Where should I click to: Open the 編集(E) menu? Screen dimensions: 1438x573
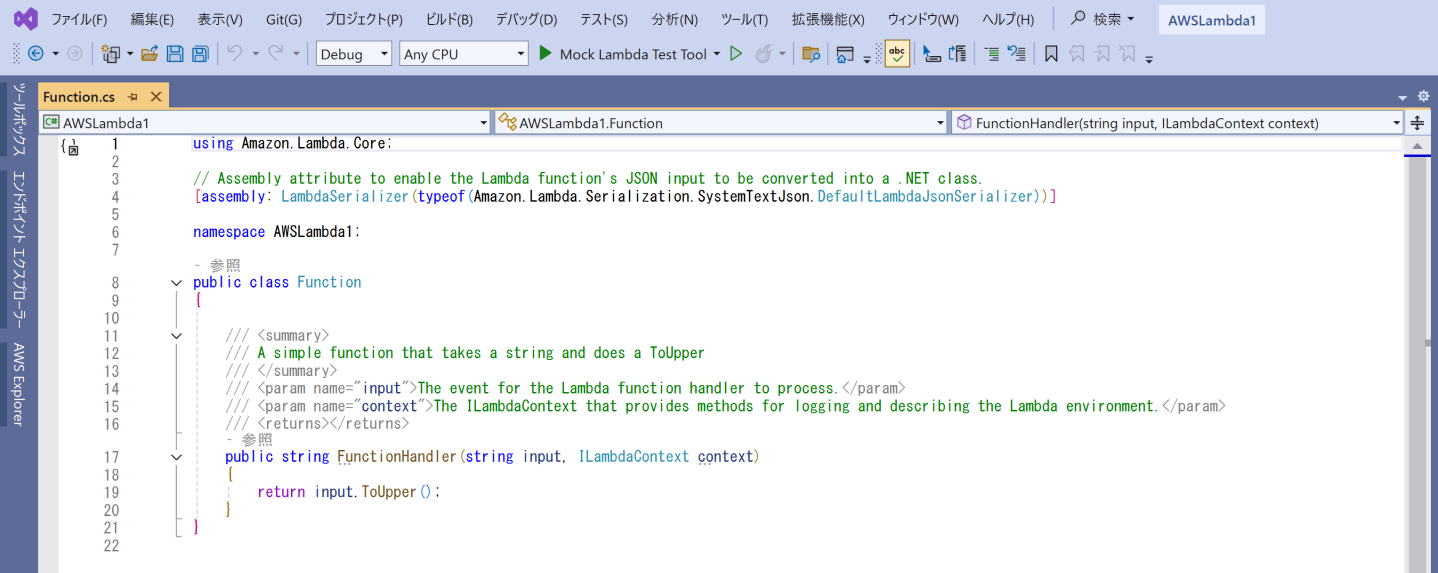pos(152,19)
